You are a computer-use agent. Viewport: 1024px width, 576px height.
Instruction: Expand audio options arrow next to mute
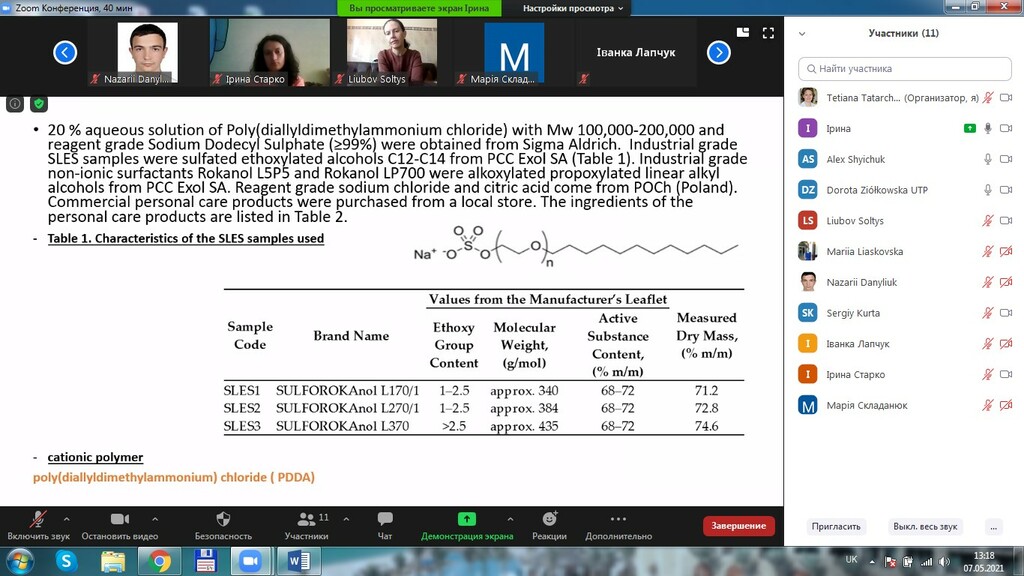67,519
